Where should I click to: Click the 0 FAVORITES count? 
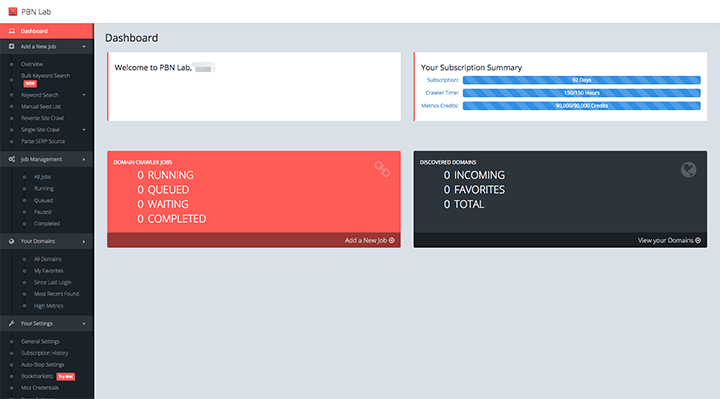point(474,190)
